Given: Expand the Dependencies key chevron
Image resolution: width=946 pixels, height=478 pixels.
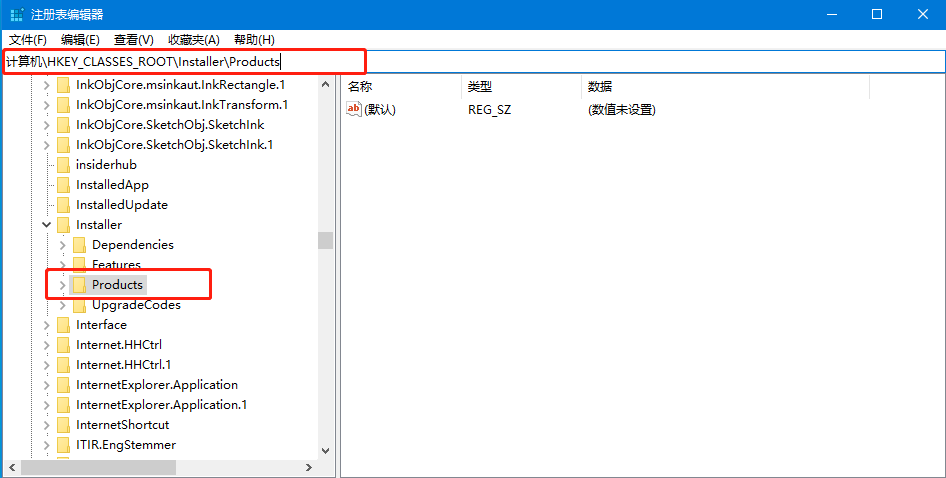Looking at the screenshot, I should click(x=62, y=245).
